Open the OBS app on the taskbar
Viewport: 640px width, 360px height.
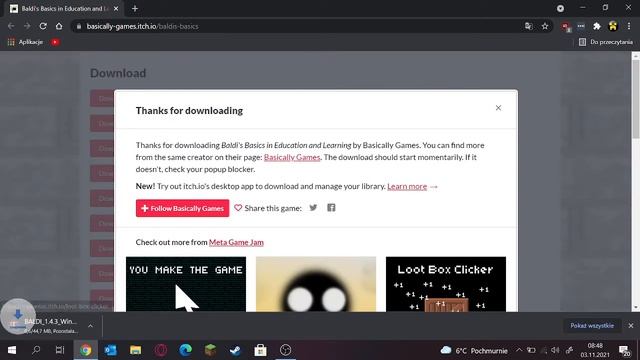click(x=286, y=350)
